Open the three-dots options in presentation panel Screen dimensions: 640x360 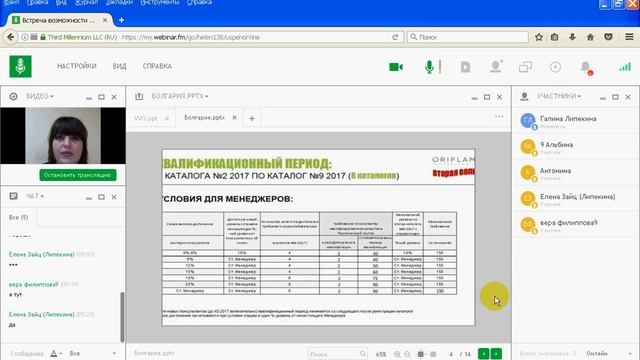click(499, 117)
